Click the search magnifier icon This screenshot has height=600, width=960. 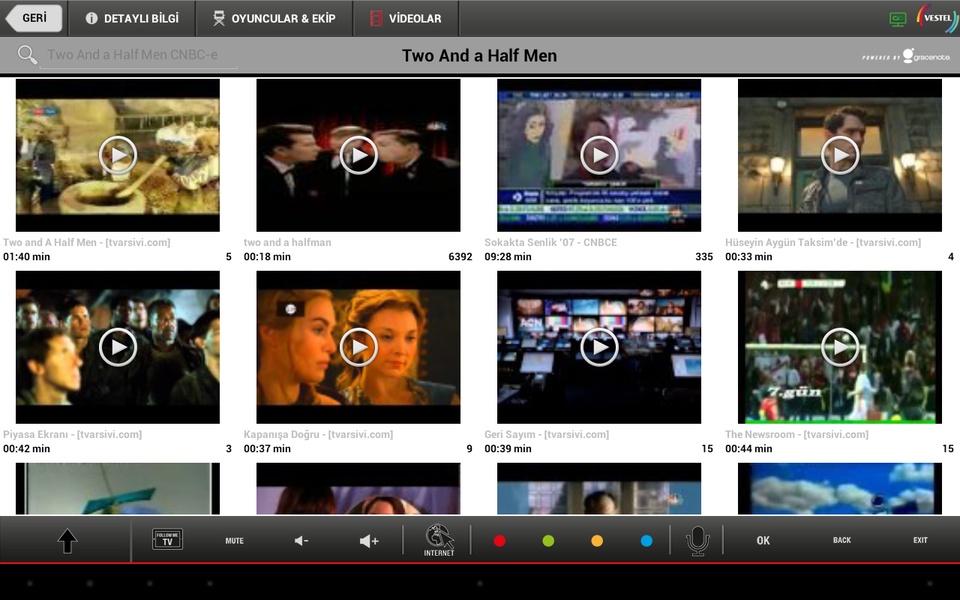[27, 54]
